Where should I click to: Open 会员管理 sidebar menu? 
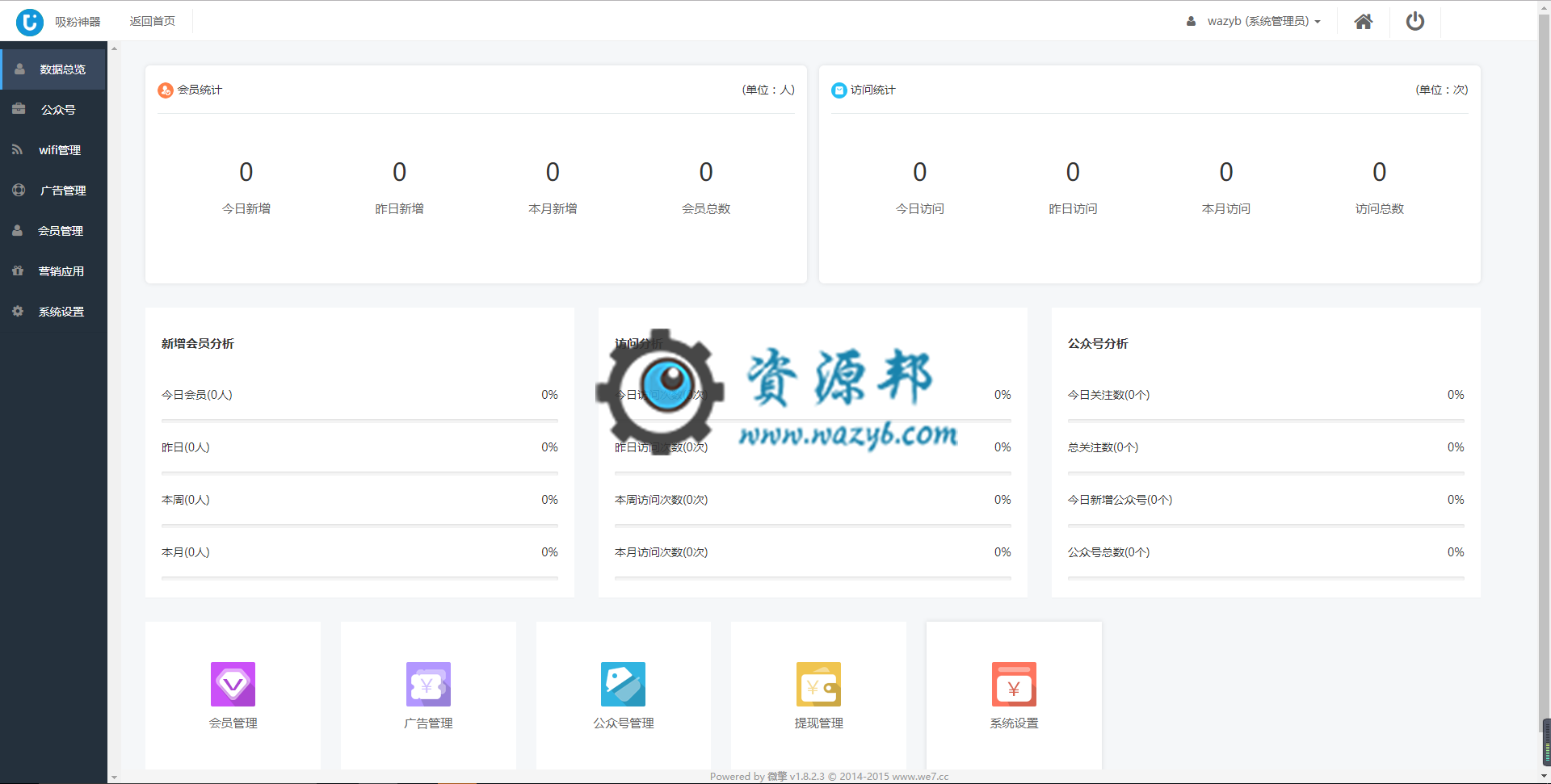point(53,231)
